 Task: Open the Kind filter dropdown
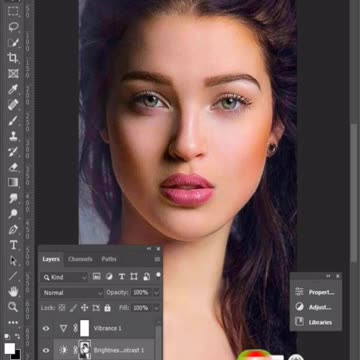64,277
